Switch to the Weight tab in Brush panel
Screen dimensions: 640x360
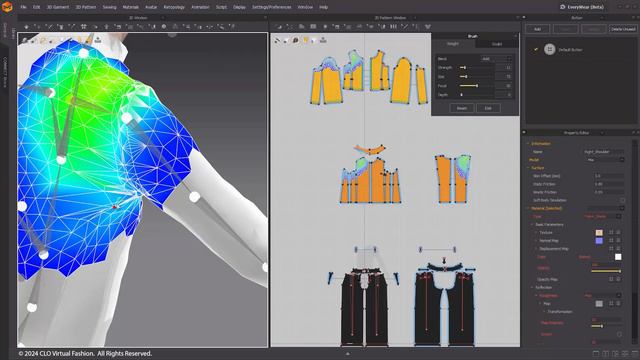coord(453,44)
